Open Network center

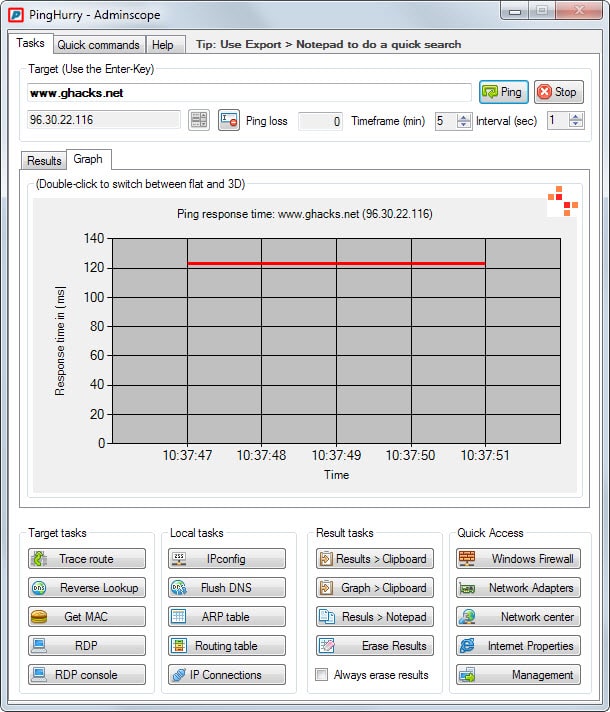[x=518, y=617]
